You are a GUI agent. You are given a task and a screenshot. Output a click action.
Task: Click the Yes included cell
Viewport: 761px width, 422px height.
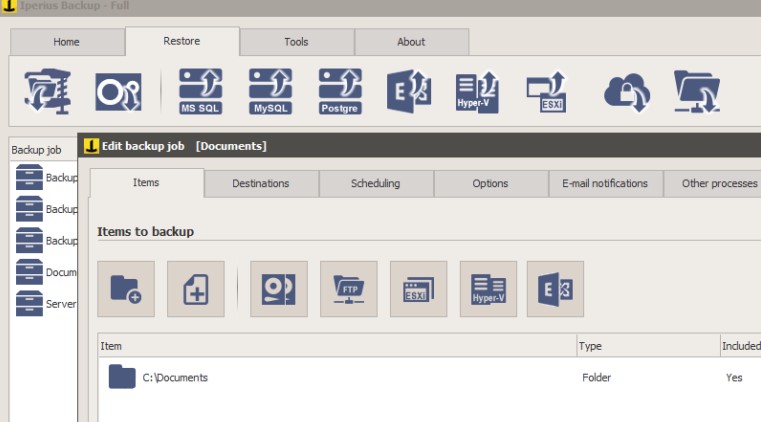pyautogui.click(x=734, y=377)
